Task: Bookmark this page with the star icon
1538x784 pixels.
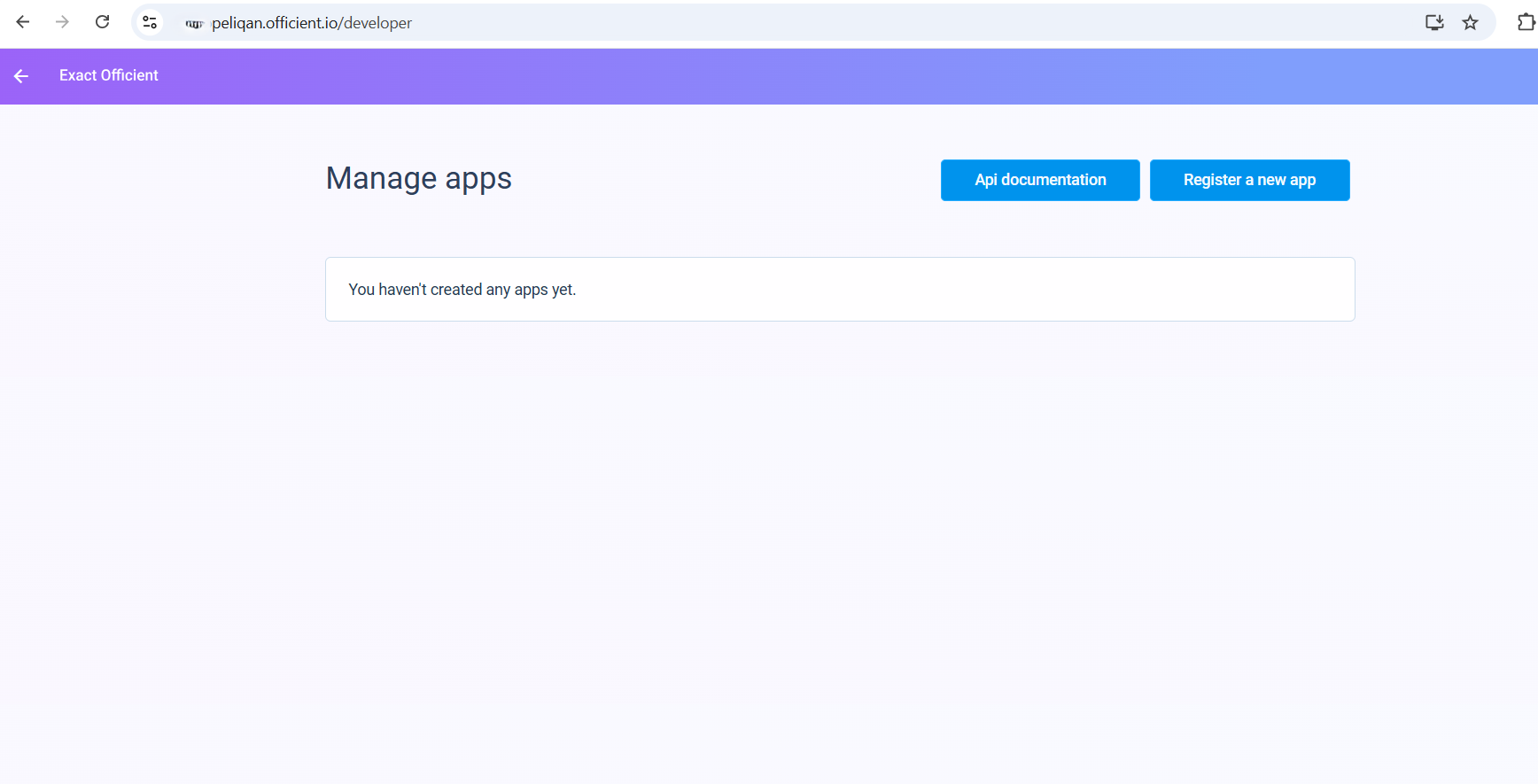Action: pyautogui.click(x=1471, y=22)
